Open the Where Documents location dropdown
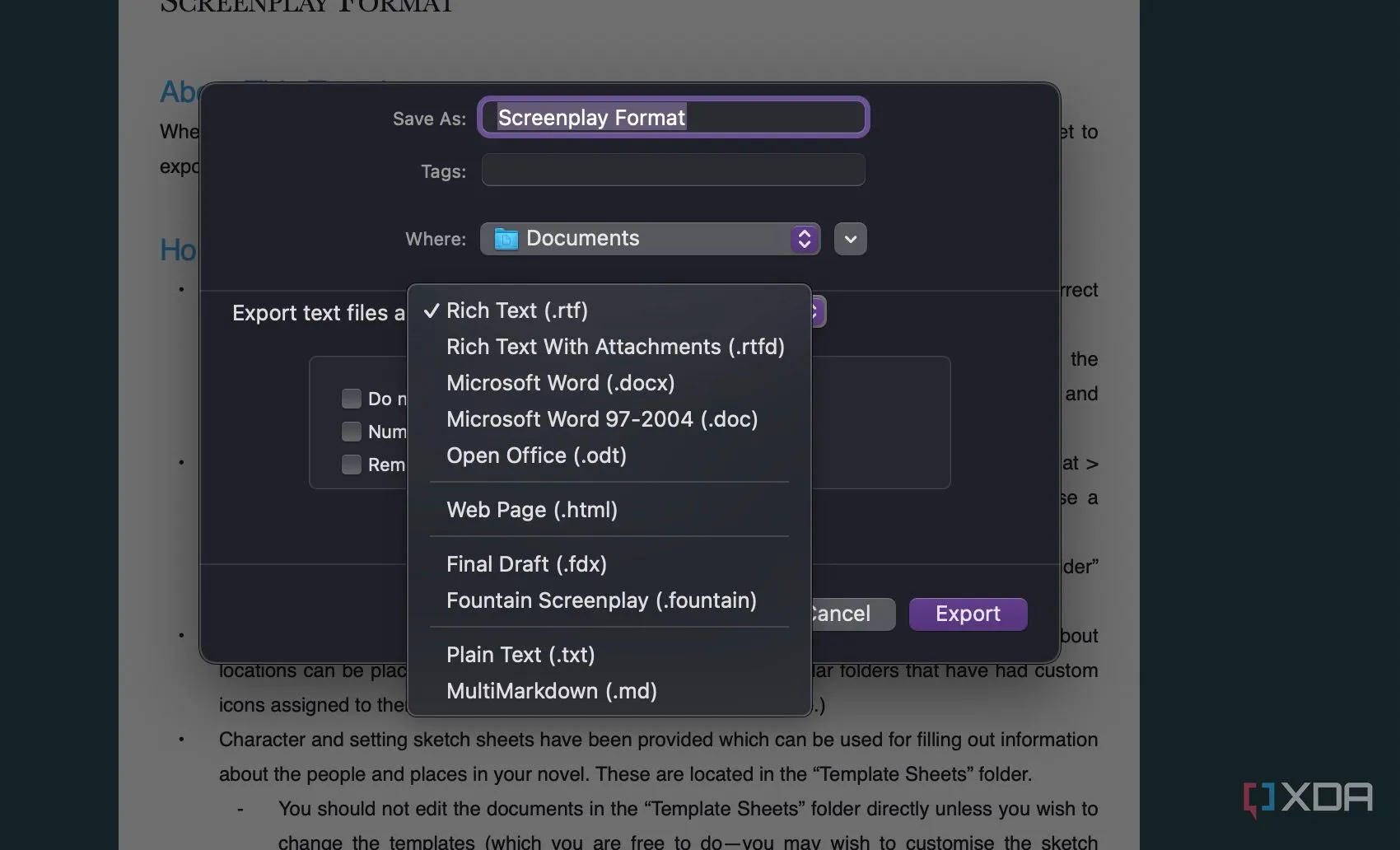Screen dimensions: 1400x850 click(x=650, y=239)
